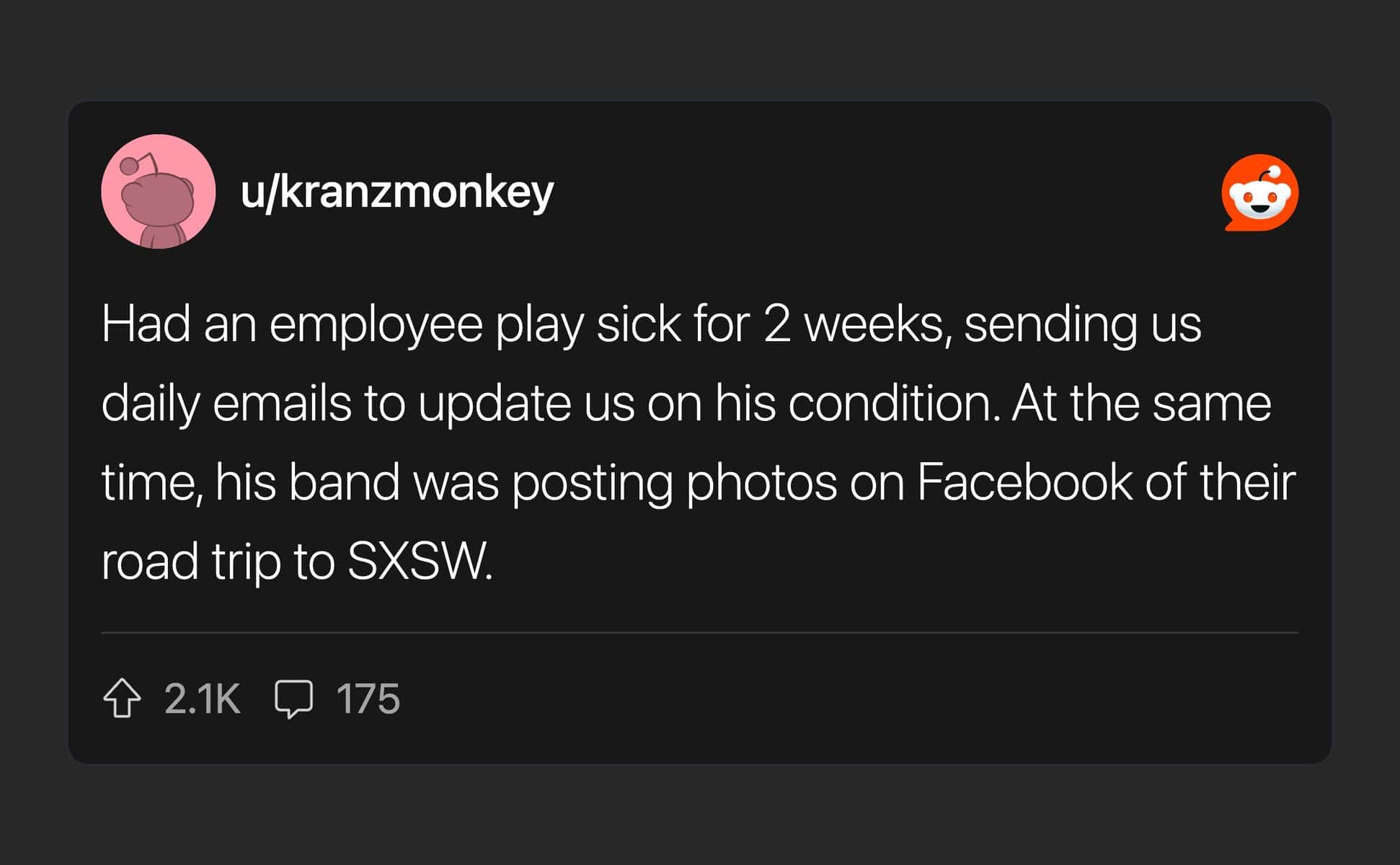
Task: Open comments via speech bubble icon
Action: [x=293, y=698]
